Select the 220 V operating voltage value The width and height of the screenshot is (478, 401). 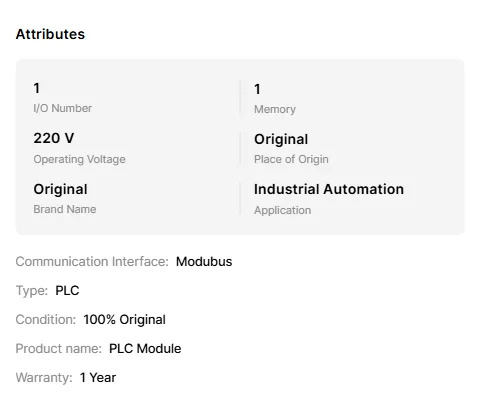coord(54,138)
